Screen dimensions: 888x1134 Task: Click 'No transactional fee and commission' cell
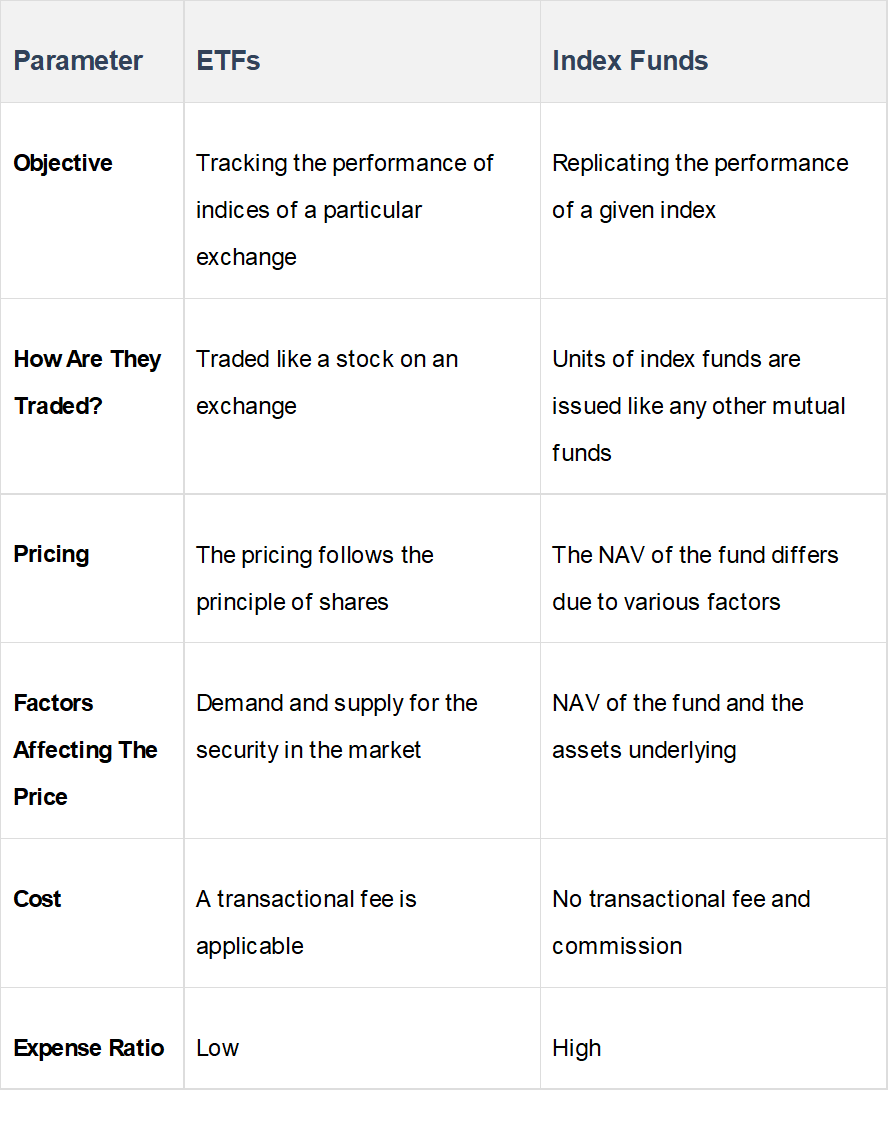(680, 922)
